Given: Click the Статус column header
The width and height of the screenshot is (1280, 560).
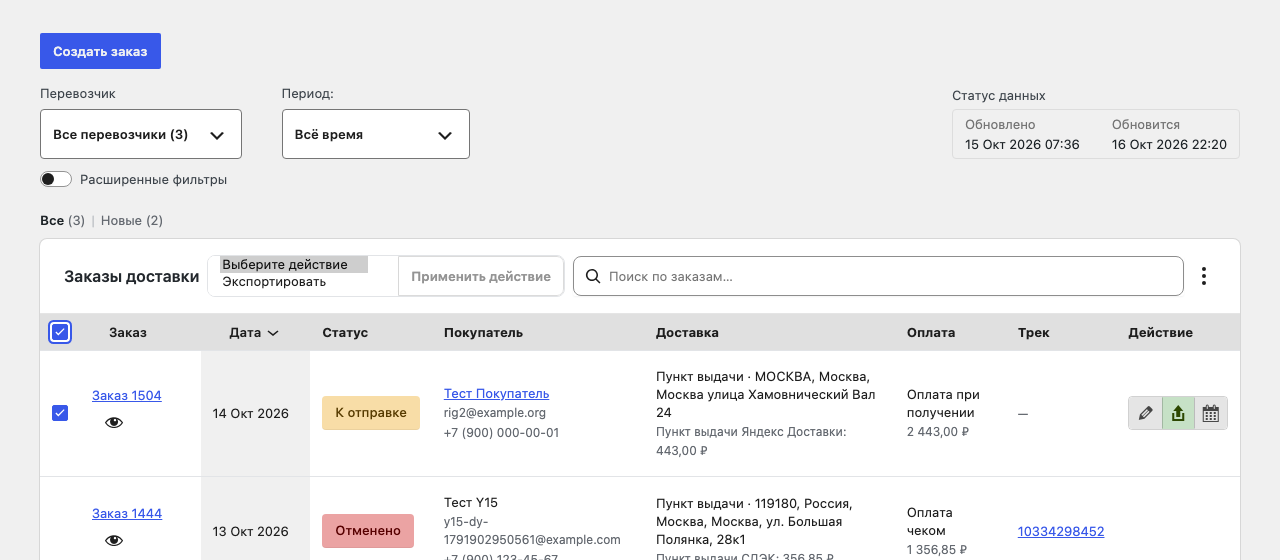Looking at the screenshot, I should (345, 332).
